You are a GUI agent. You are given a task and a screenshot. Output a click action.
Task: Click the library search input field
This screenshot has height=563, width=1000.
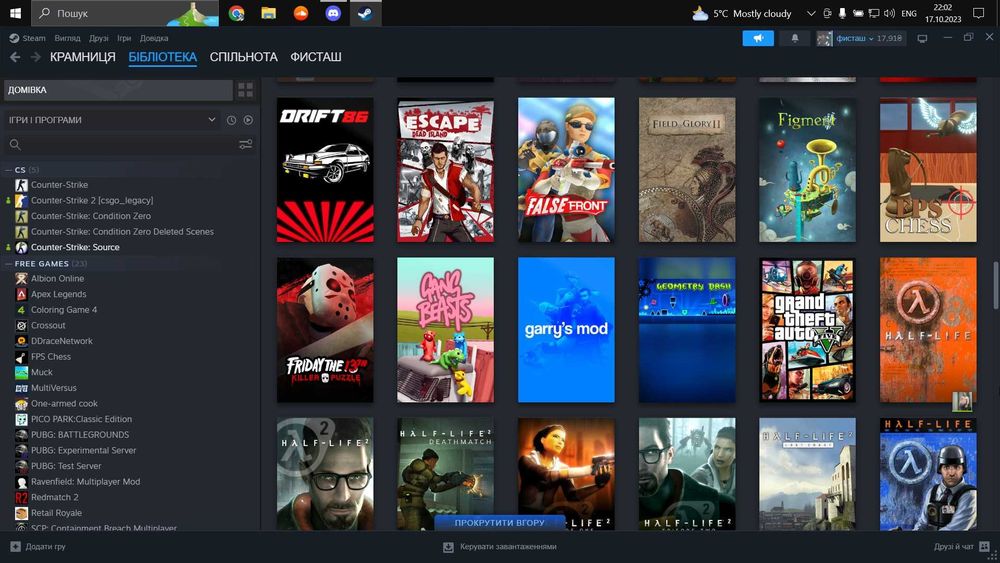point(119,145)
